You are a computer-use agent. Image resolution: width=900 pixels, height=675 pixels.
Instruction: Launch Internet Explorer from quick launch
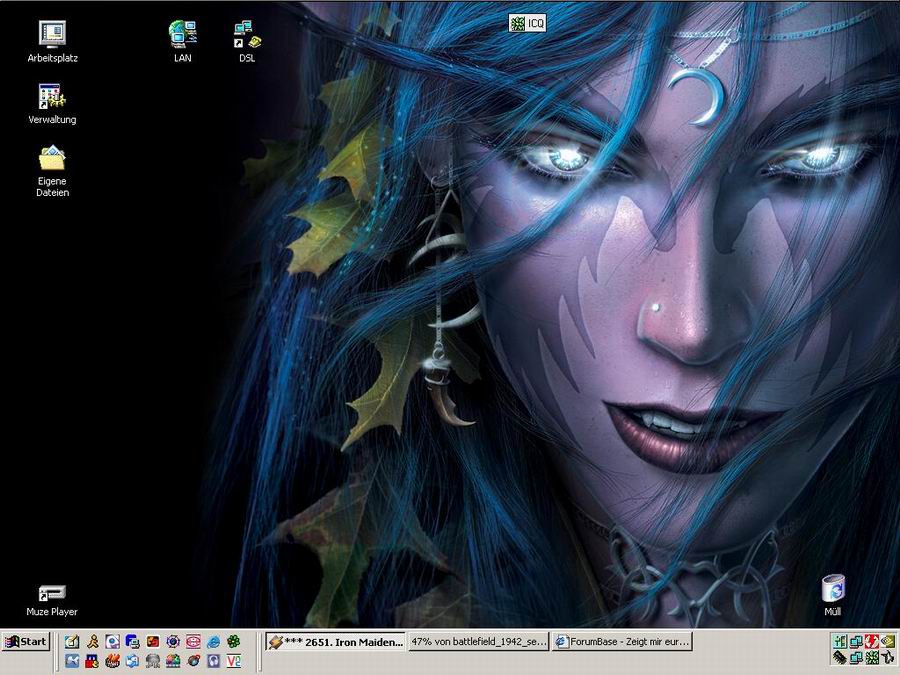[214, 642]
